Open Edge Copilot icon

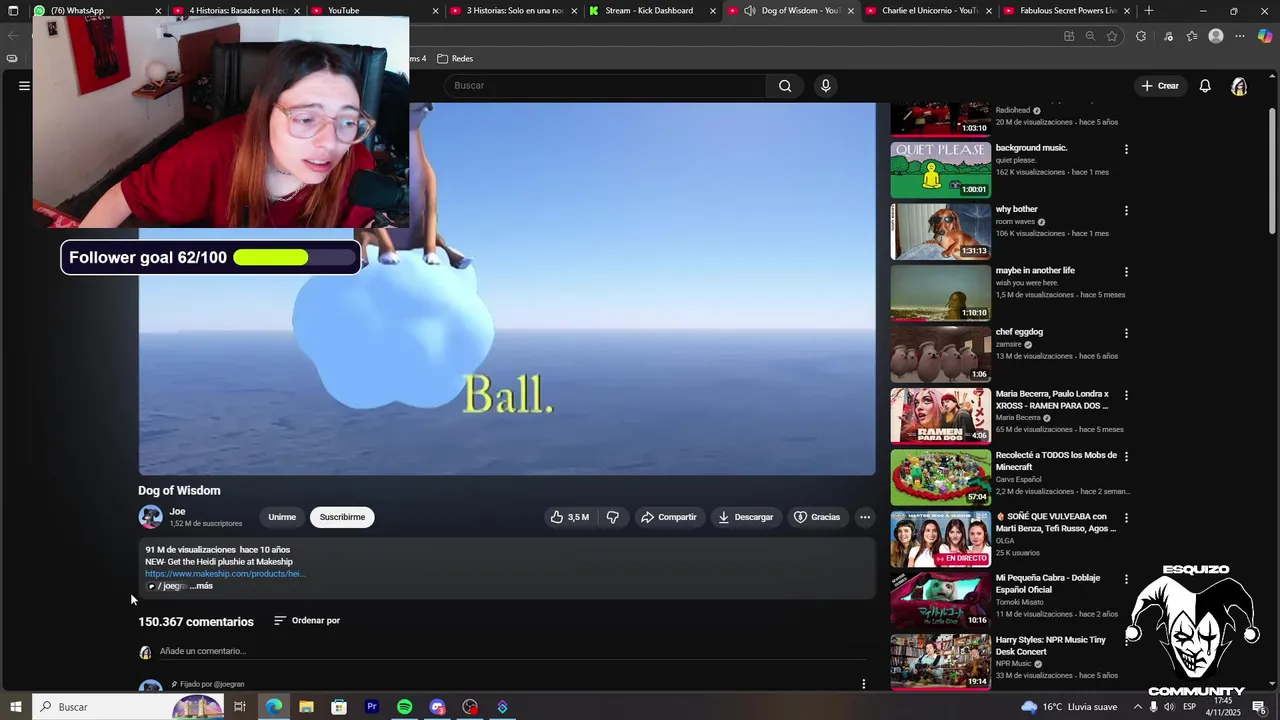point(1265,36)
